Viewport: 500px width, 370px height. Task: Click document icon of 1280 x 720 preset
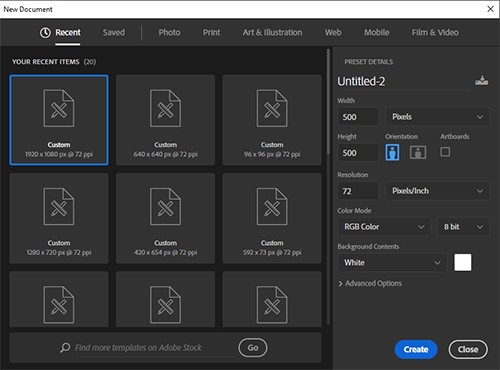click(x=59, y=207)
